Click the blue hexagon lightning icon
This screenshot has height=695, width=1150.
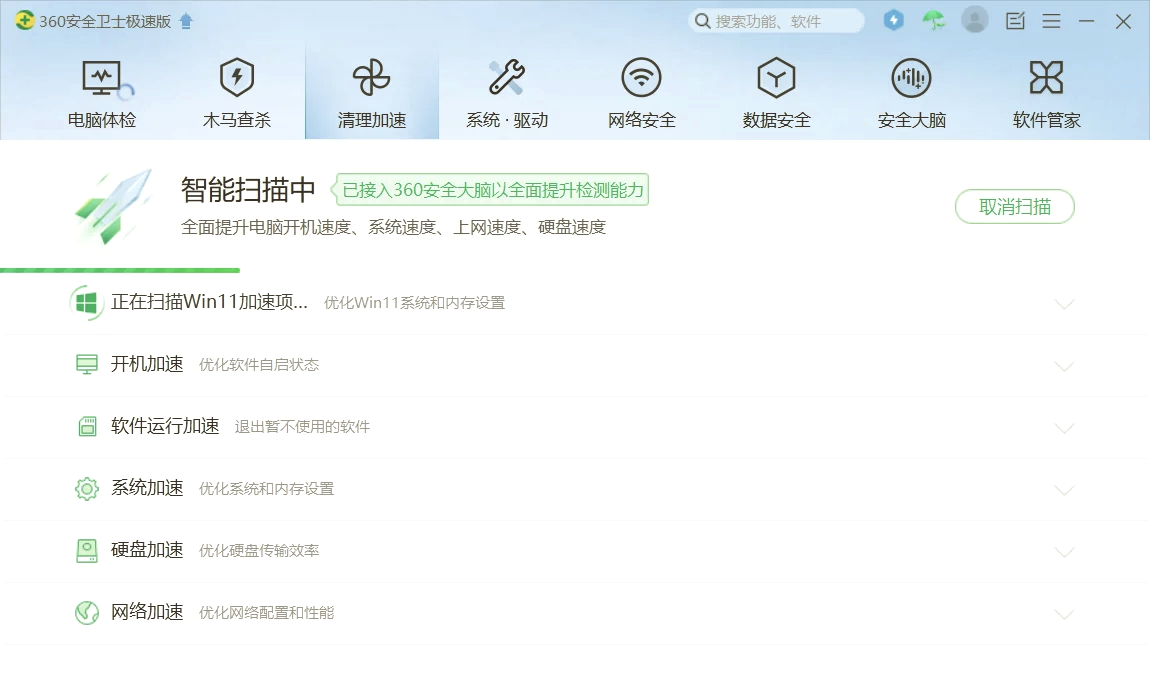893,21
